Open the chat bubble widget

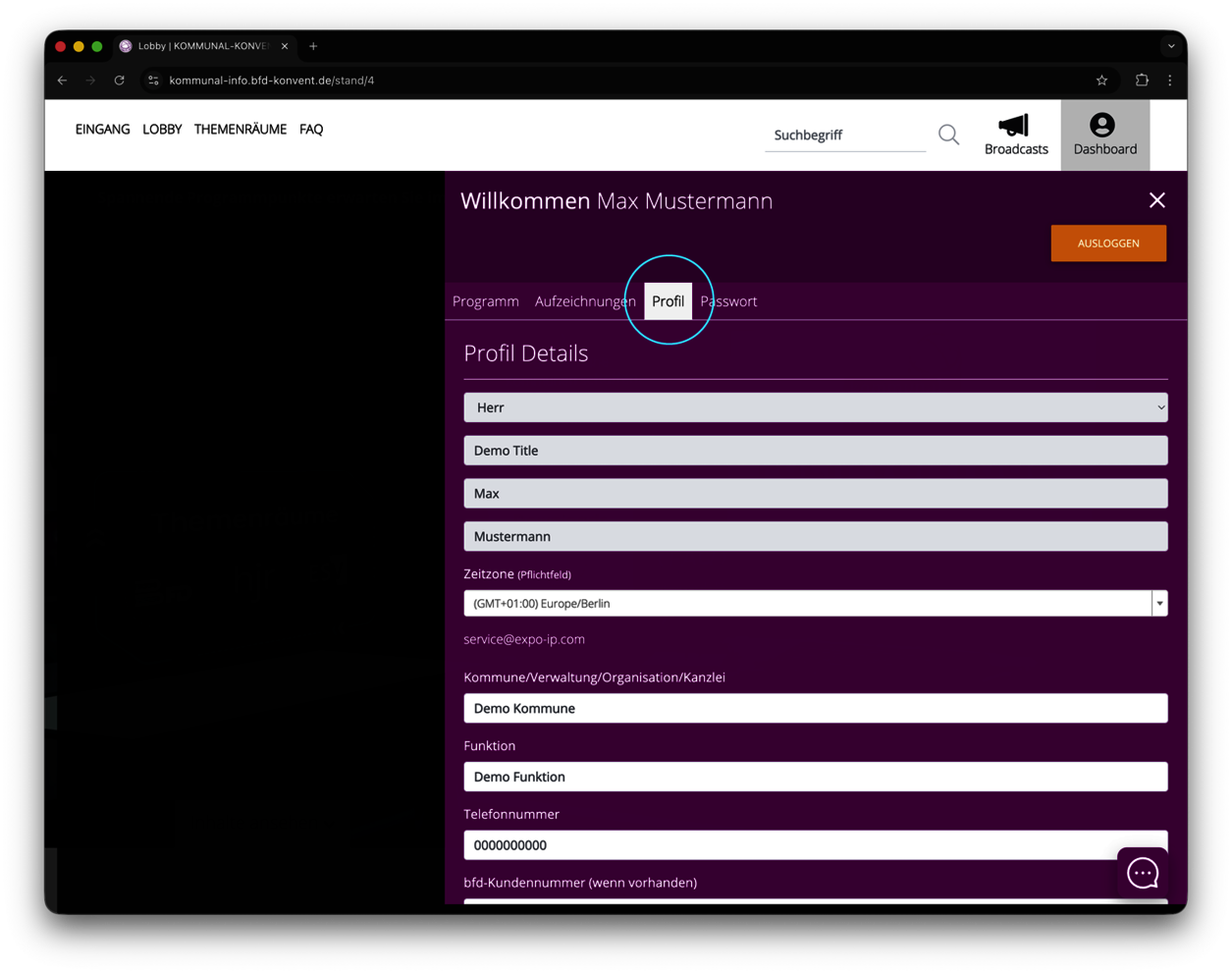1143,872
